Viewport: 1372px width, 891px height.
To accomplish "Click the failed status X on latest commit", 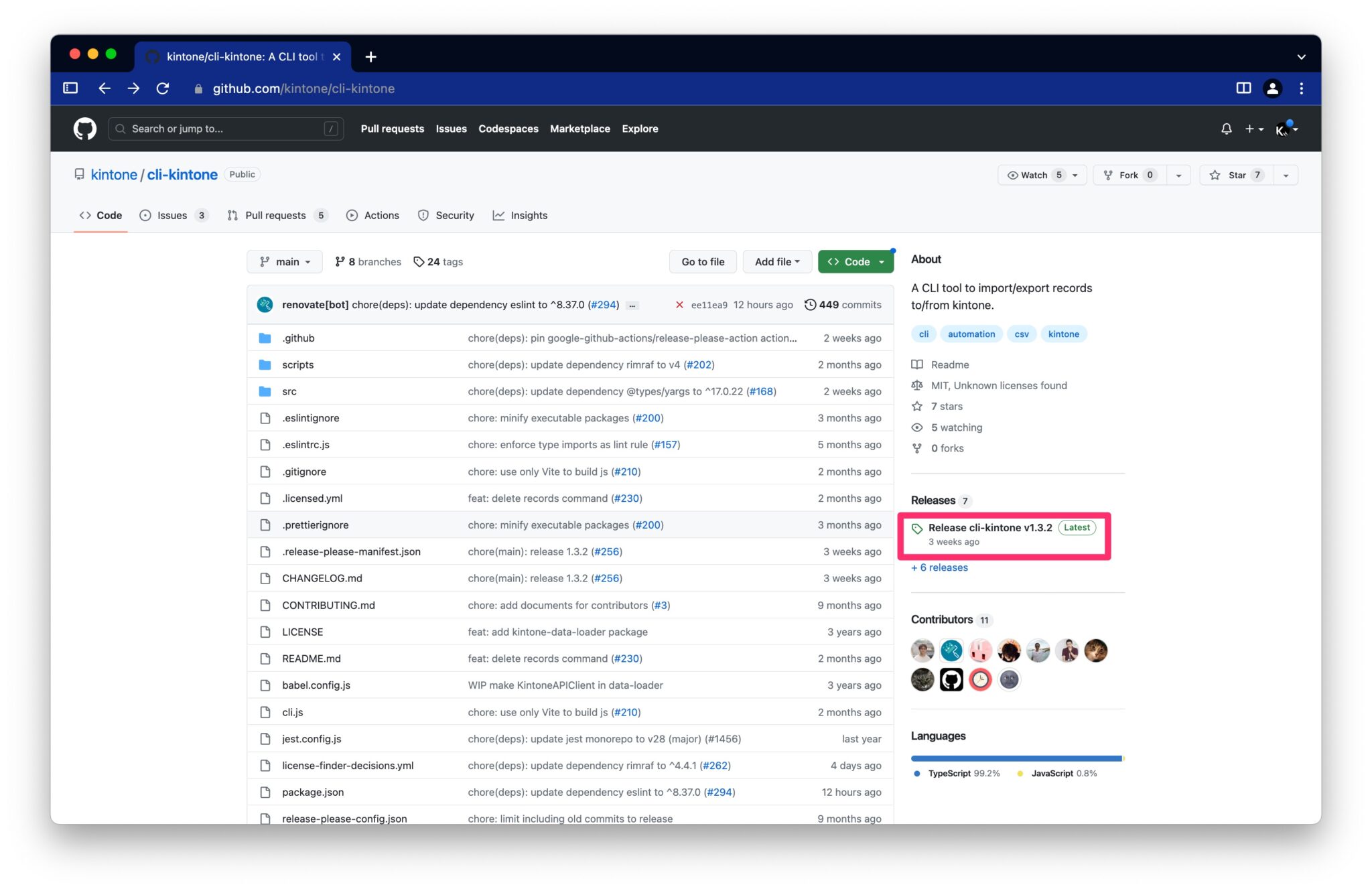I will pyautogui.click(x=679, y=305).
